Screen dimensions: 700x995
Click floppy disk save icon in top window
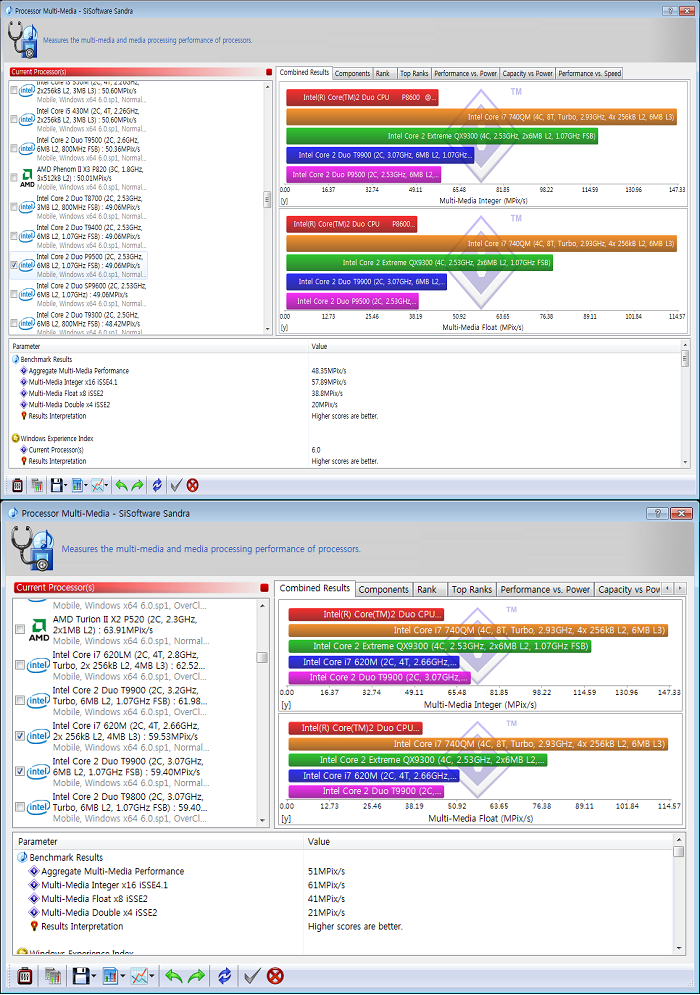tap(56, 485)
